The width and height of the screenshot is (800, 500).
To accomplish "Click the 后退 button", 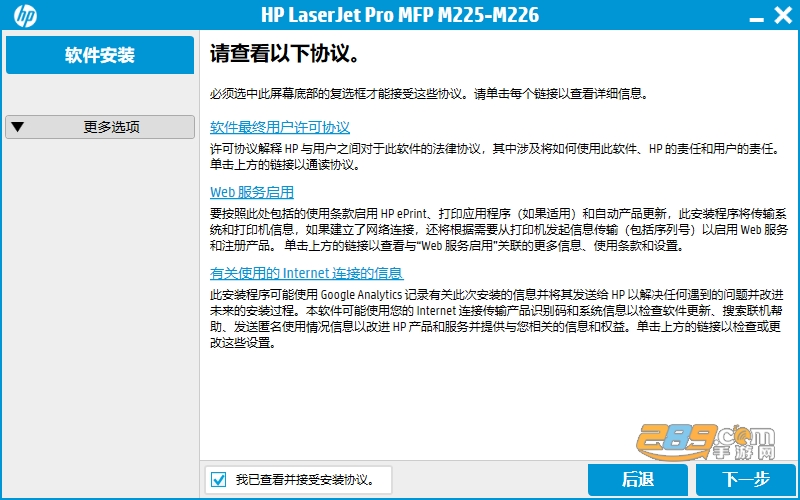I will 638,480.
